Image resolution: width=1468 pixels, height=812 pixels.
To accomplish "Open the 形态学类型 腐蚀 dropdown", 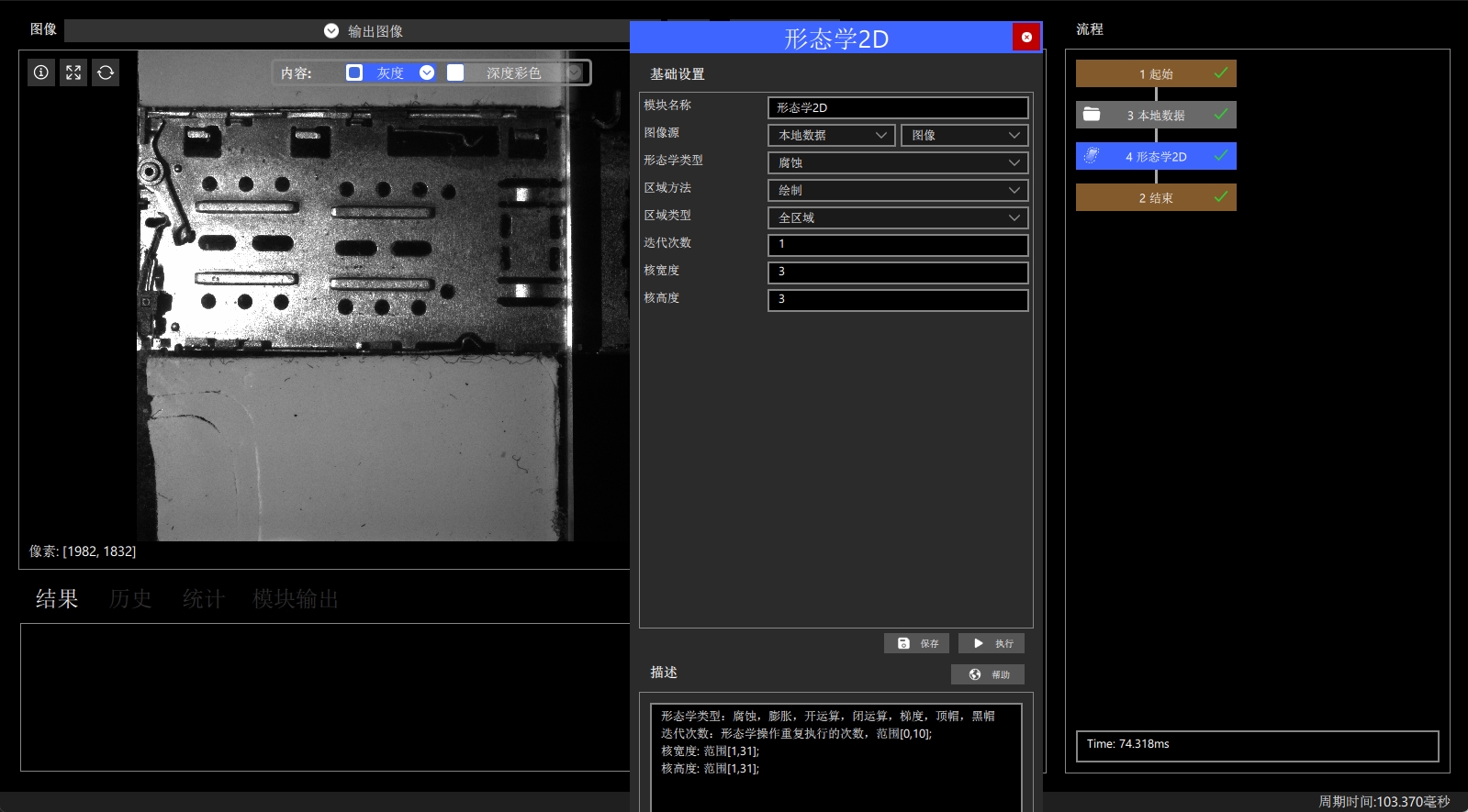I will (898, 162).
